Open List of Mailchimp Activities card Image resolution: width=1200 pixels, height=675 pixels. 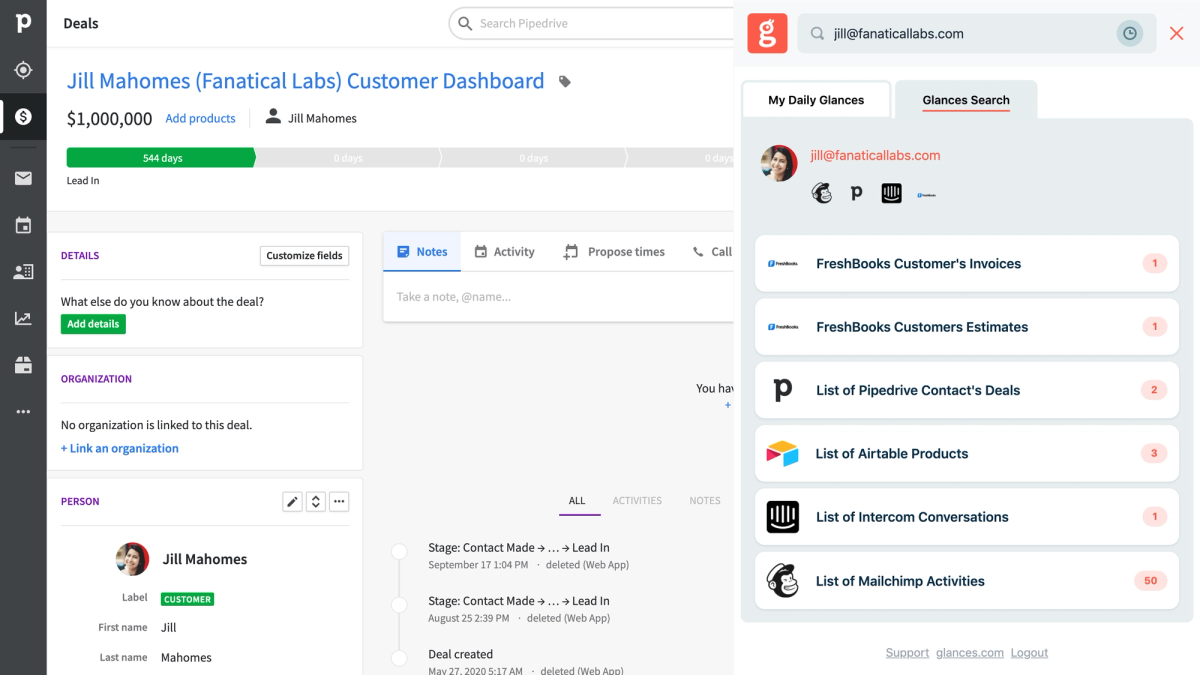click(x=967, y=581)
